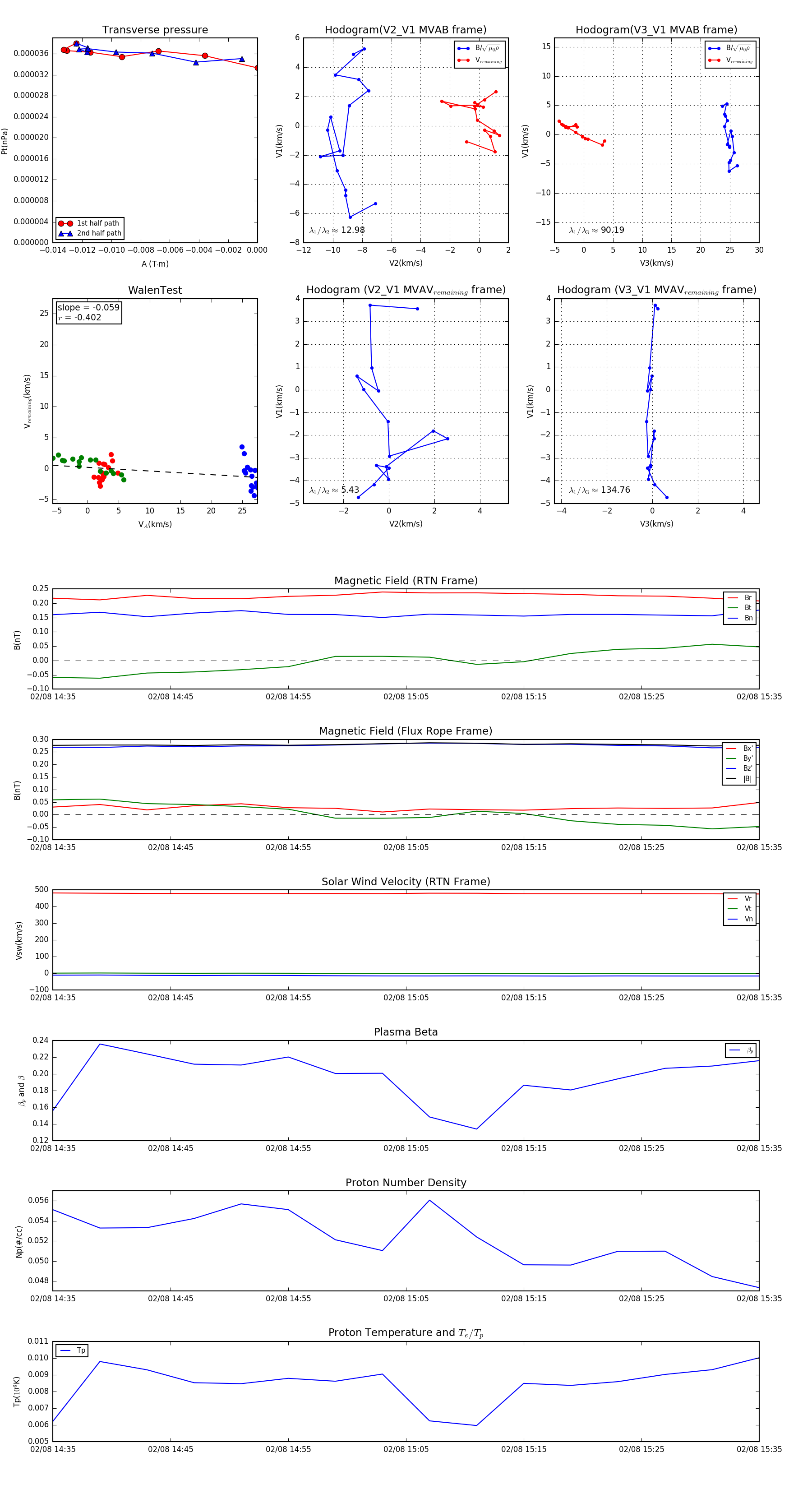
Task: Click the "Hodogram(V3_V1 MVAB frame)" title
Action: click(x=656, y=30)
